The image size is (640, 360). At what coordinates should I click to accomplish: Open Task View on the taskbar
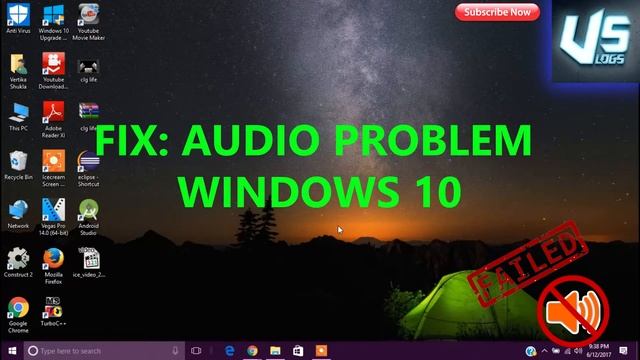click(196, 351)
